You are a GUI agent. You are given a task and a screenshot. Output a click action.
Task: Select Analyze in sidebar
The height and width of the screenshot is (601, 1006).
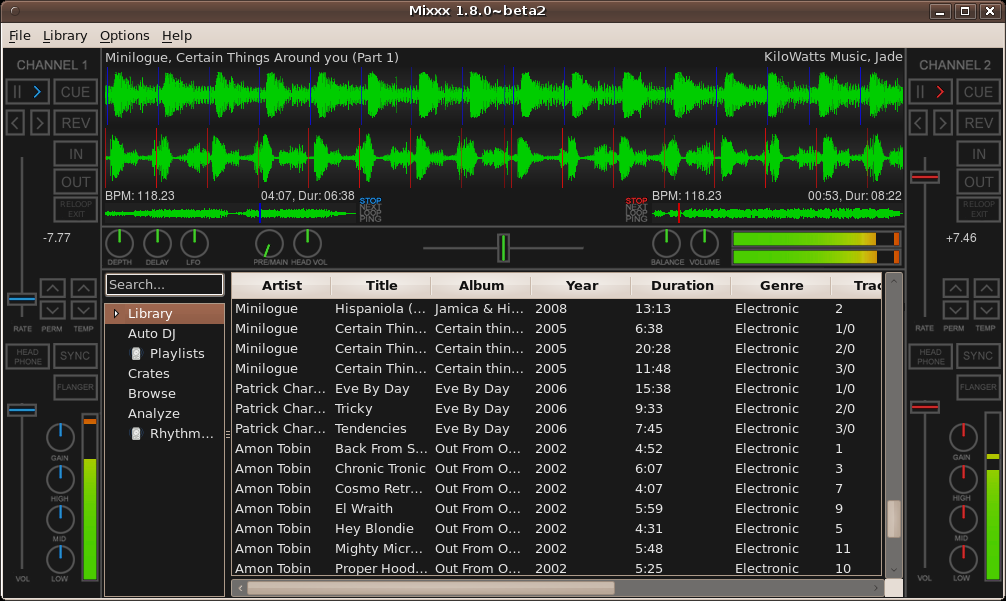tap(153, 414)
